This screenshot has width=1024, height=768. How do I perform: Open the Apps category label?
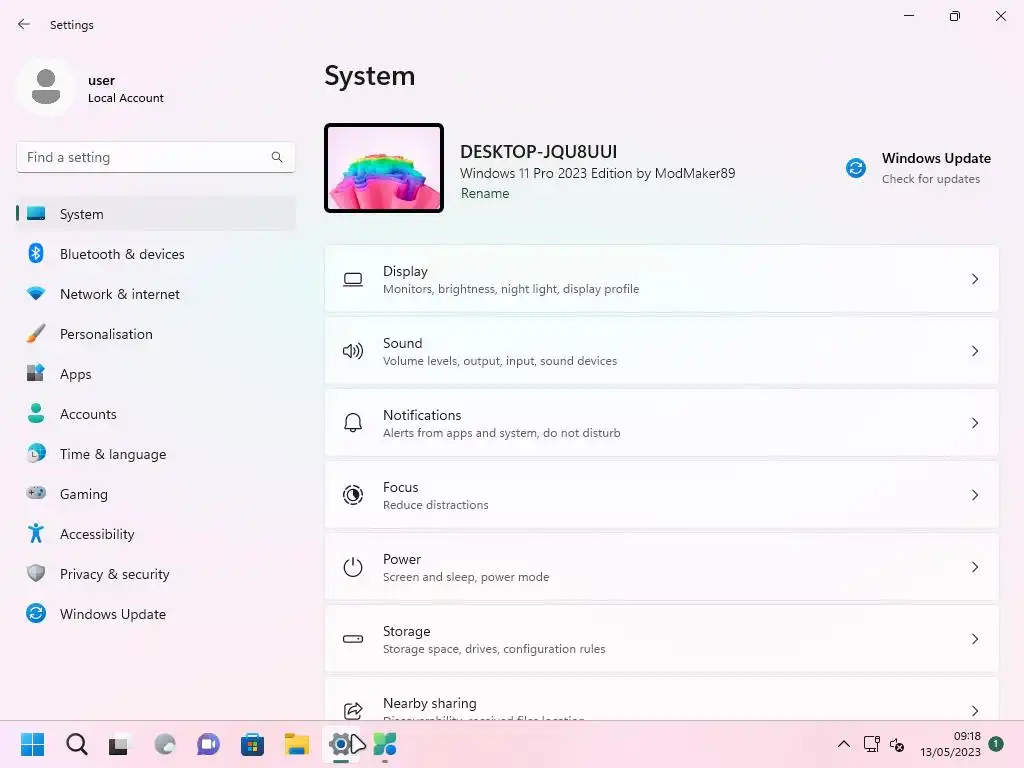pyautogui.click(x=76, y=374)
